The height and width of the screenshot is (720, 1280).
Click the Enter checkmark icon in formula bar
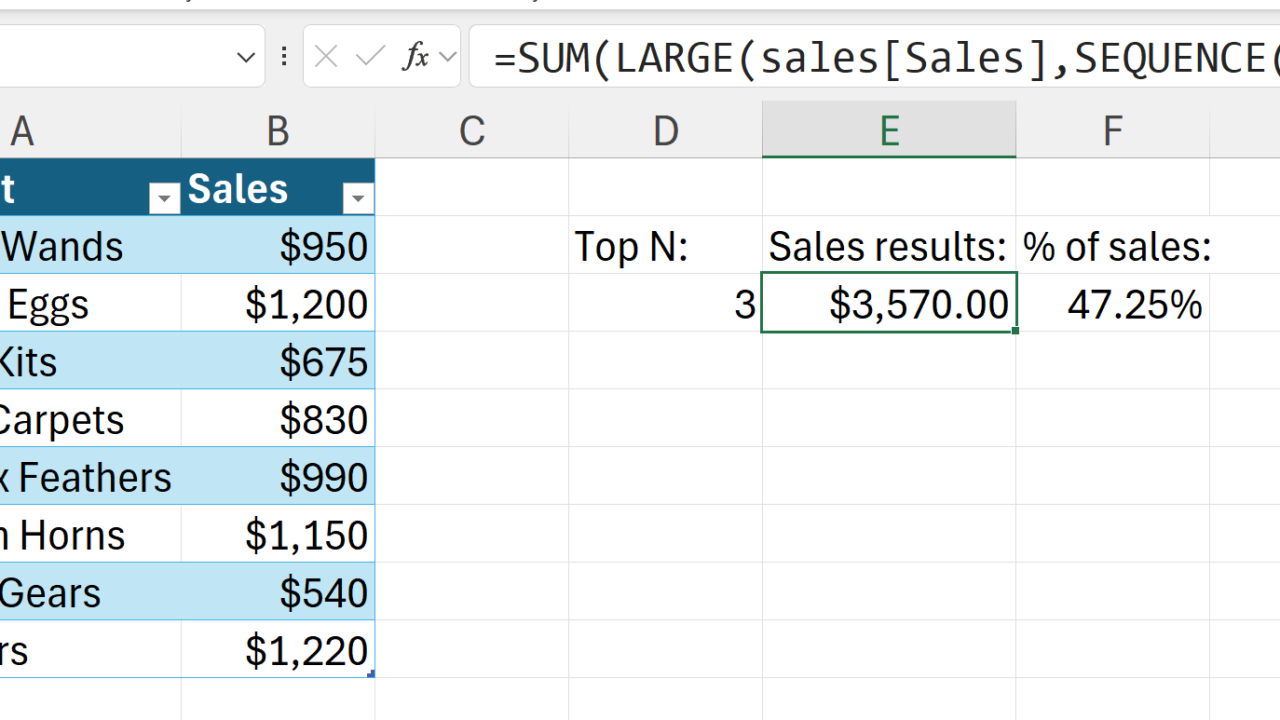pyautogui.click(x=370, y=57)
